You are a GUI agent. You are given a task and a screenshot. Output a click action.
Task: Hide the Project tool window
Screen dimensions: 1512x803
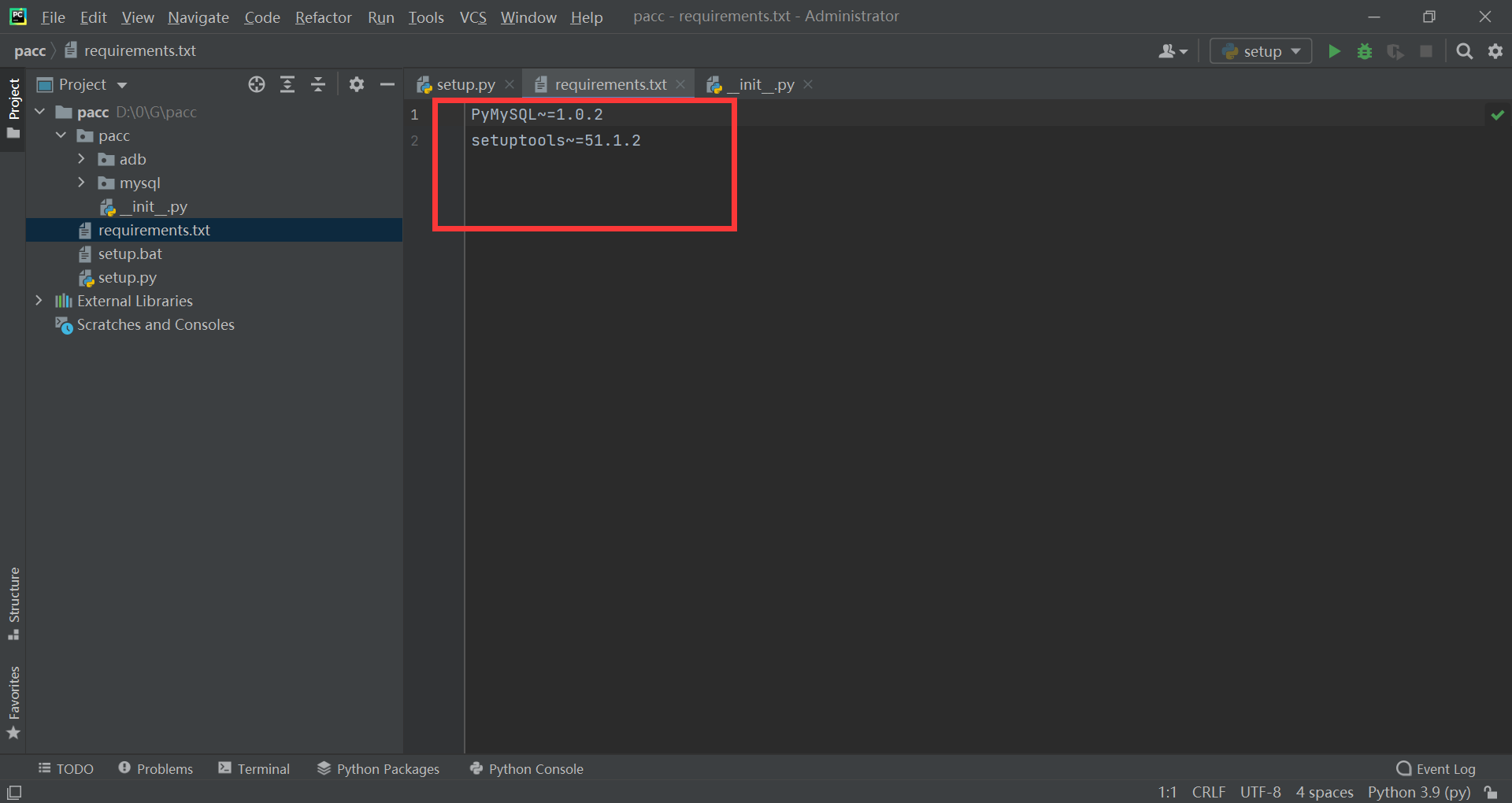[387, 84]
